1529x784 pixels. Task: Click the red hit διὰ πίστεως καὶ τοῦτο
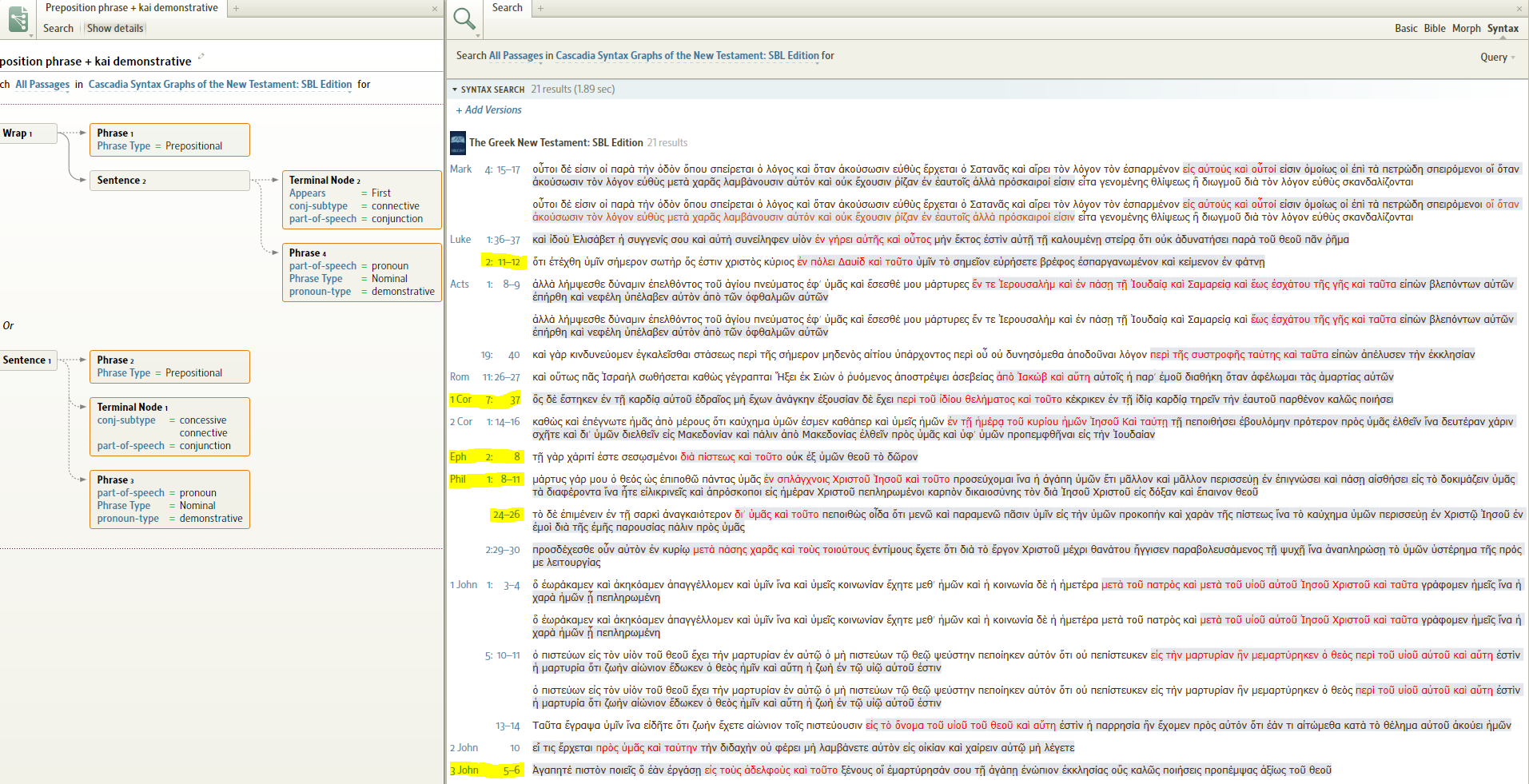tap(731, 457)
